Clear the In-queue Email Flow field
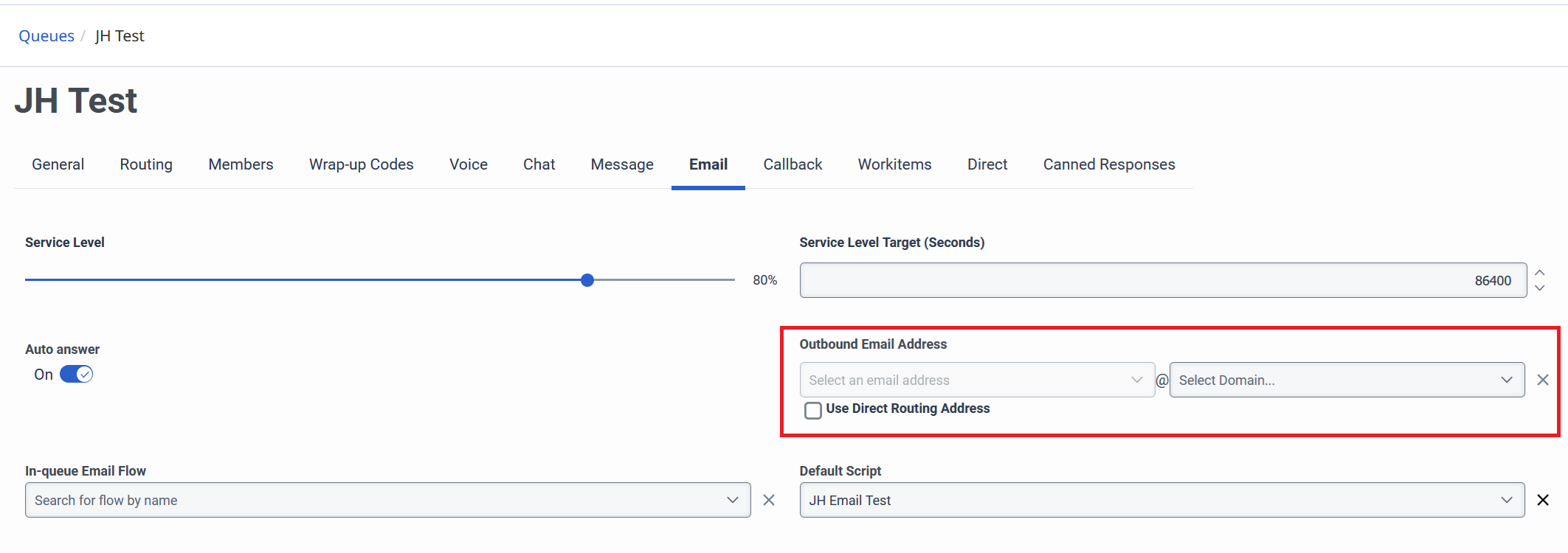 click(768, 500)
